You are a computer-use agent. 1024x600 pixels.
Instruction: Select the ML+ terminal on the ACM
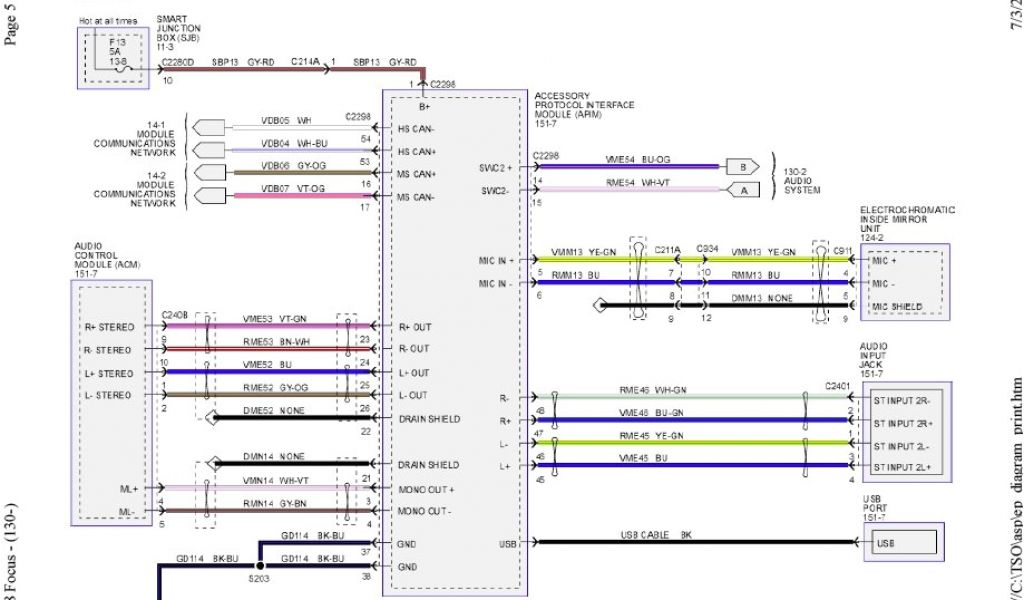point(126,489)
